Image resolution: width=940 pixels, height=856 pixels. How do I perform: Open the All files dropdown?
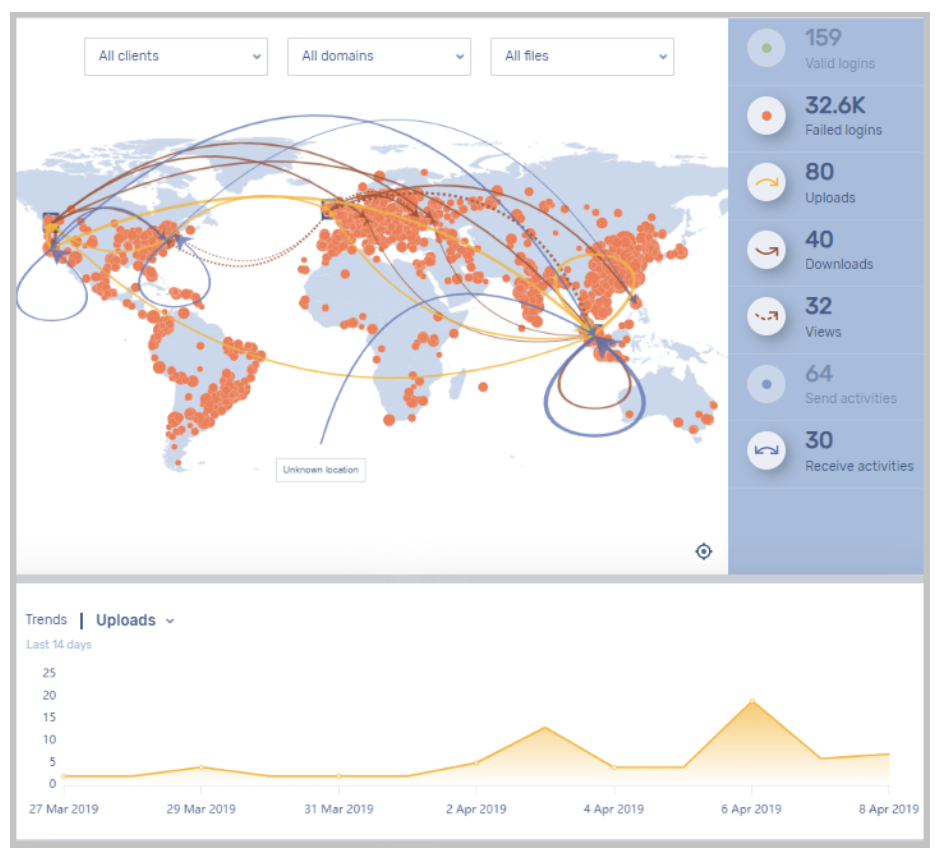[x=582, y=56]
